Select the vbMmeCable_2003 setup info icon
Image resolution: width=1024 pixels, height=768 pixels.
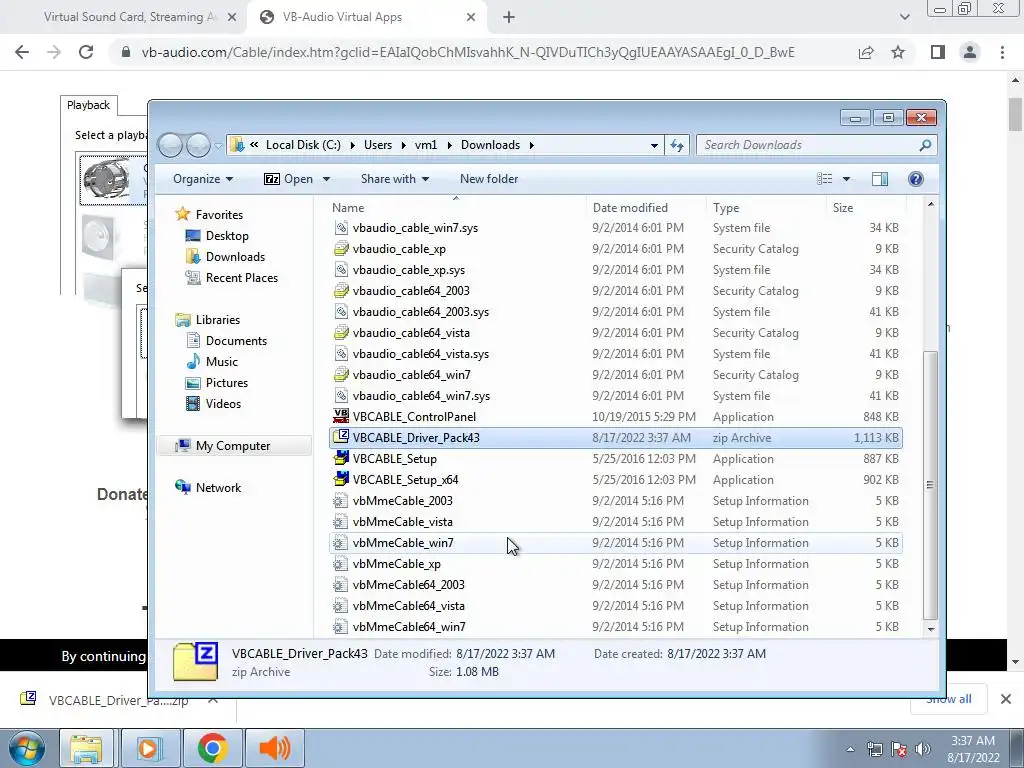(x=340, y=500)
